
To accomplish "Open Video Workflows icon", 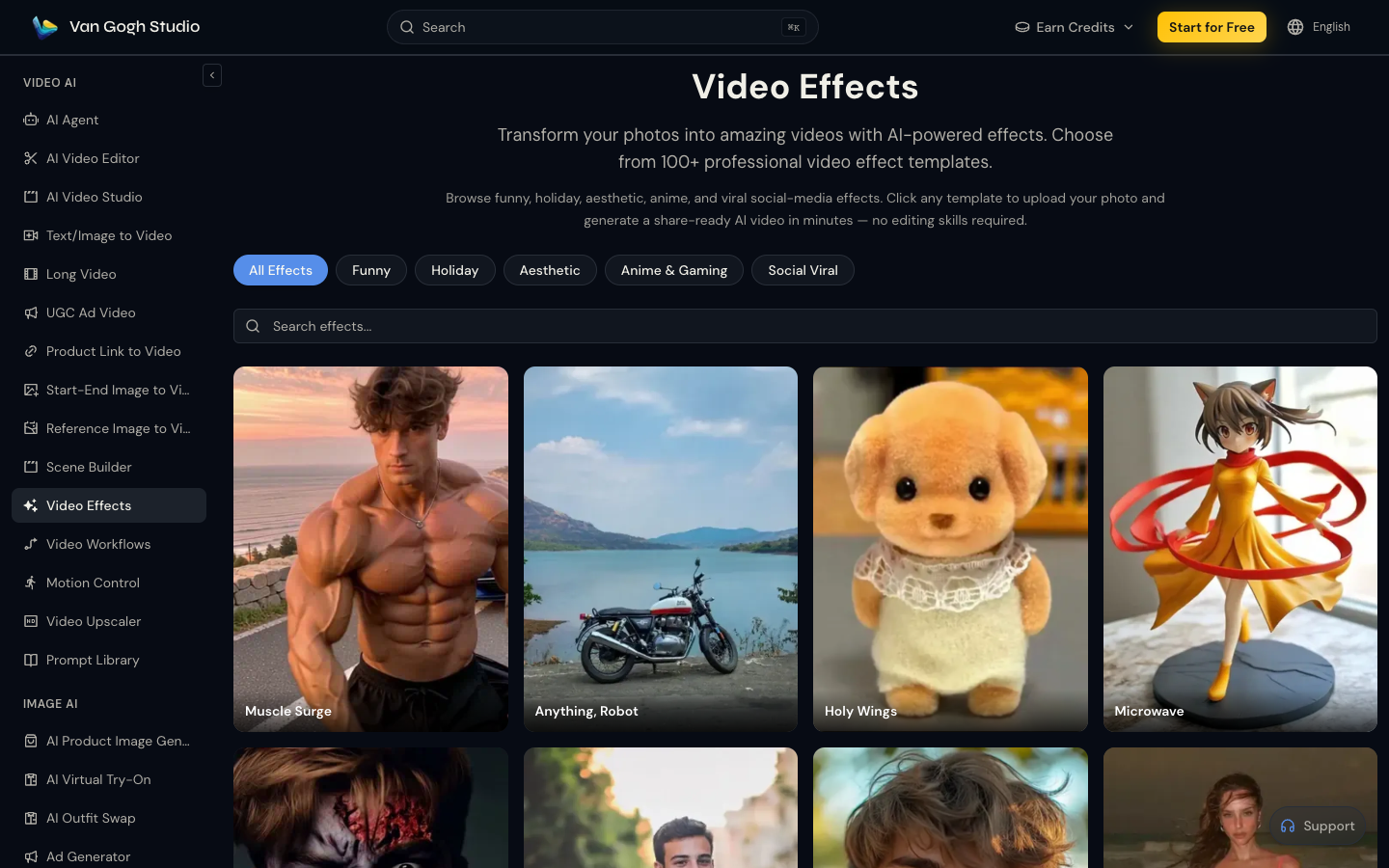I will click(31, 544).
